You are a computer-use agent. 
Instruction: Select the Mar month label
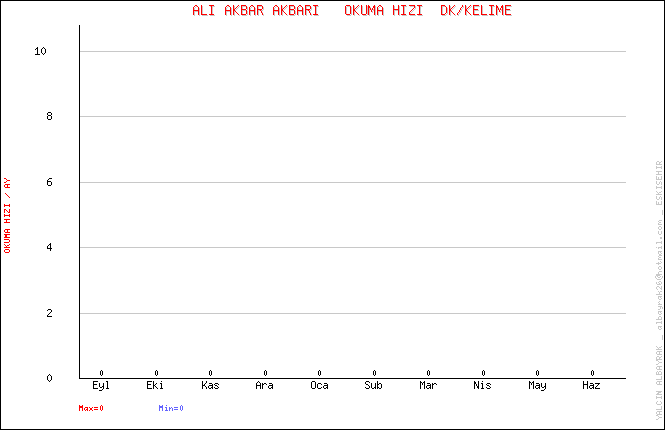click(428, 386)
